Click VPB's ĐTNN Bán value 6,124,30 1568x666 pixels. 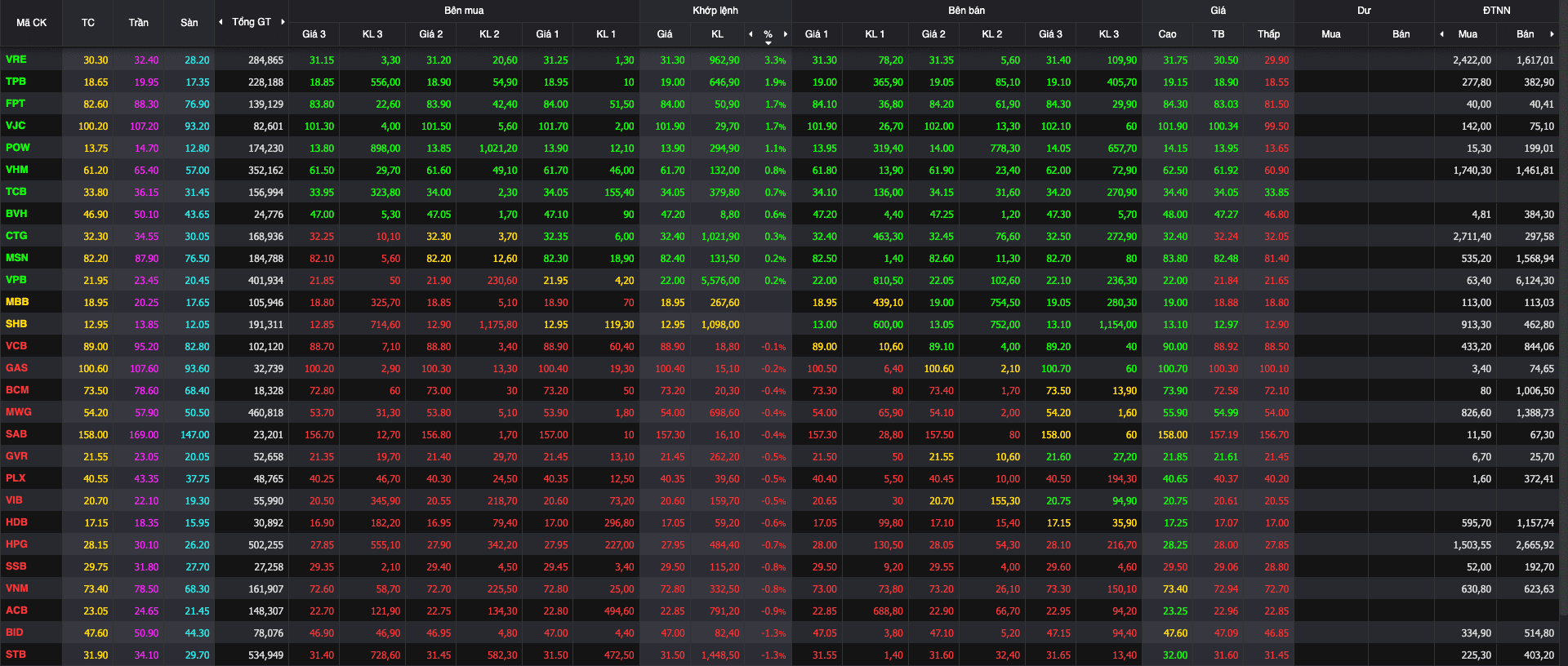[1535, 281]
